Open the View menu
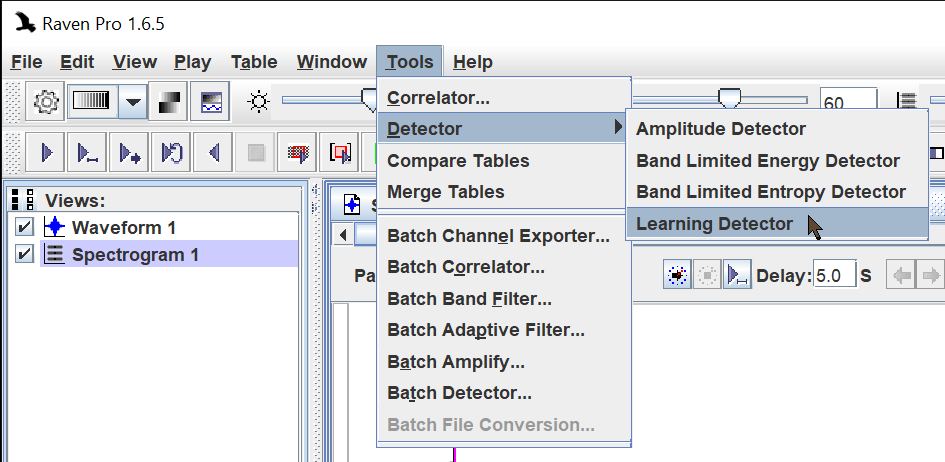945x462 pixels. [134, 61]
